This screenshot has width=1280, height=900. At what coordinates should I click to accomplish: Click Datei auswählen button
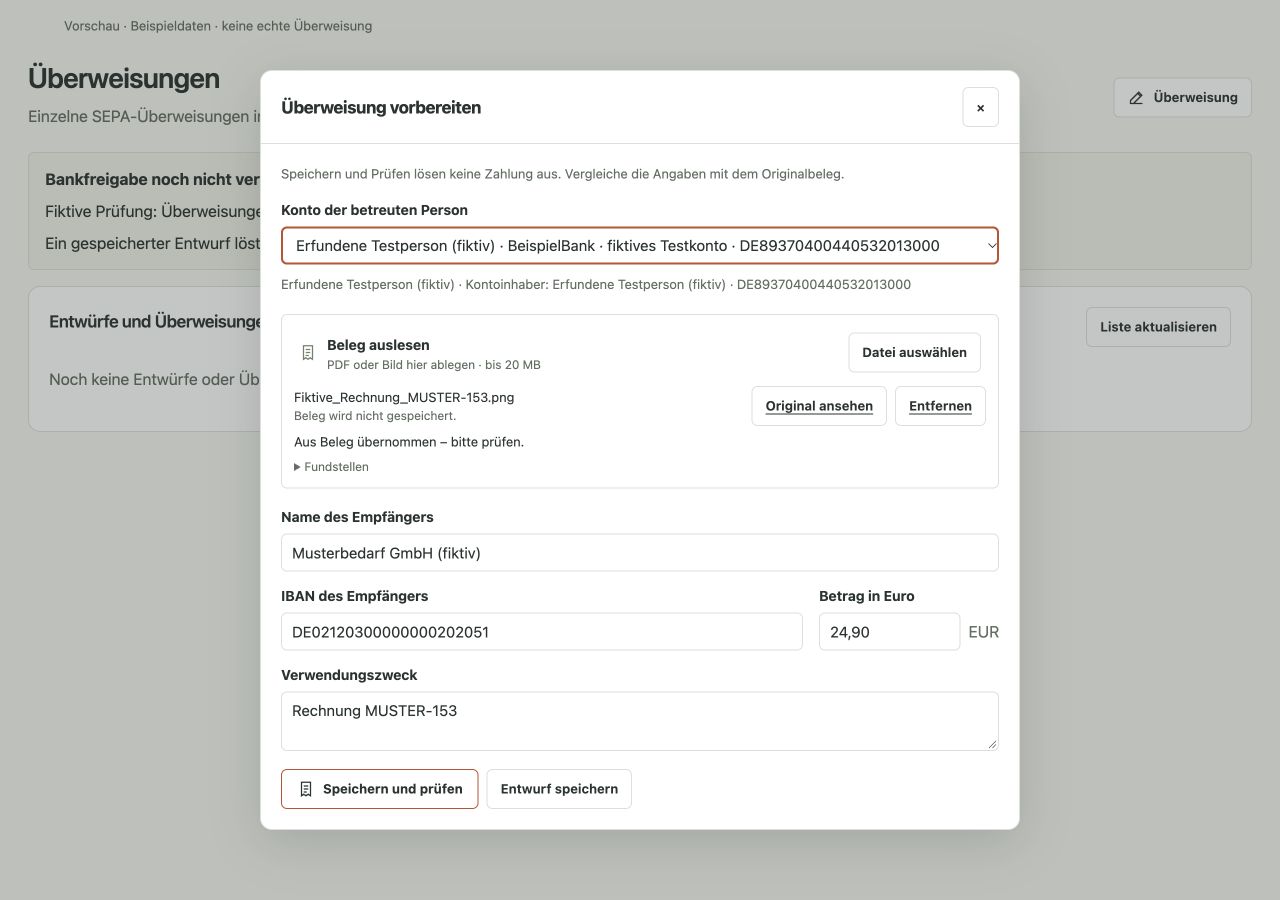tap(914, 352)
